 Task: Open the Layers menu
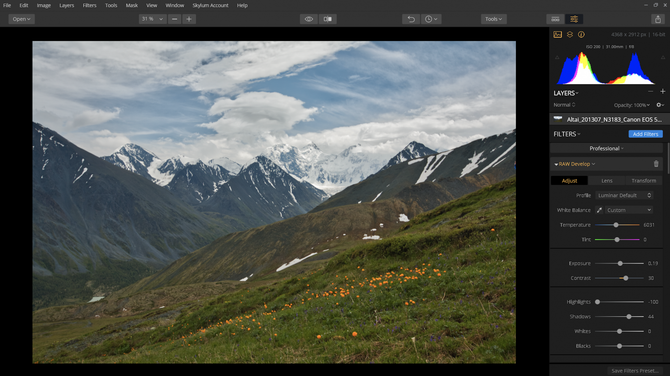pyautogui.click(x=67, y=6)
